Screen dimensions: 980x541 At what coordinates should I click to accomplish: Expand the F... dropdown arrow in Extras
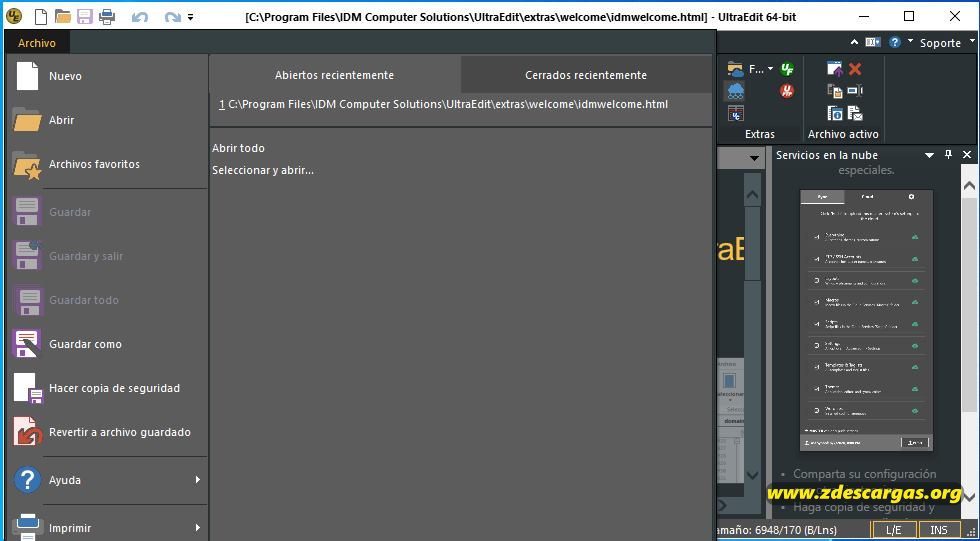click(x=771, y=69)
